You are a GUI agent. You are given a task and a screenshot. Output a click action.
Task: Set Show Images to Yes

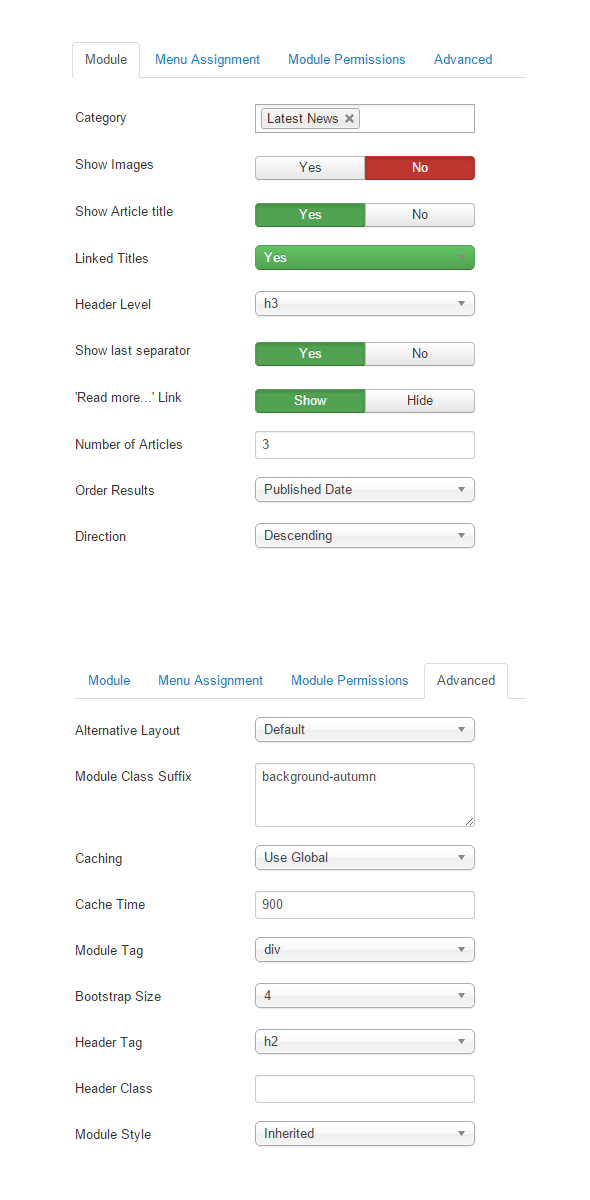[310, 168]
